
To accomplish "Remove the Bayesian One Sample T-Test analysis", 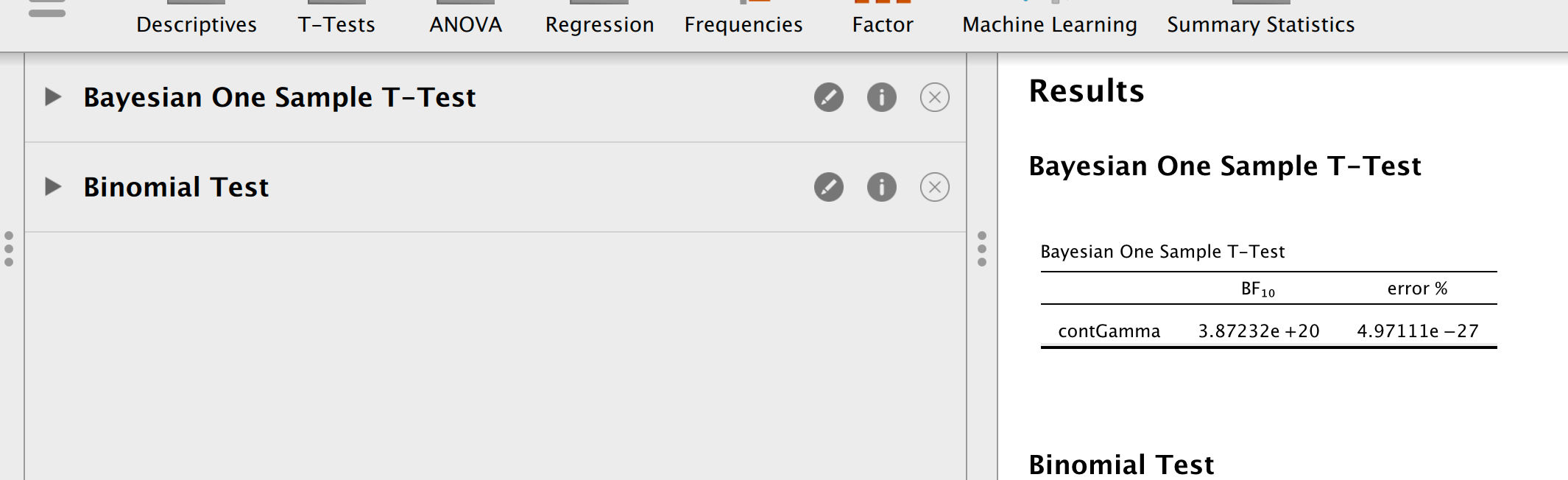I will pyautogui.click(x=933, y=96).
